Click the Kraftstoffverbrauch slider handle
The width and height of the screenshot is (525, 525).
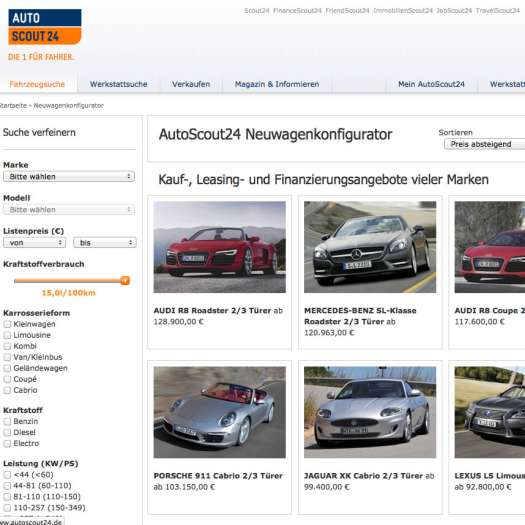(x=125, y=281)
